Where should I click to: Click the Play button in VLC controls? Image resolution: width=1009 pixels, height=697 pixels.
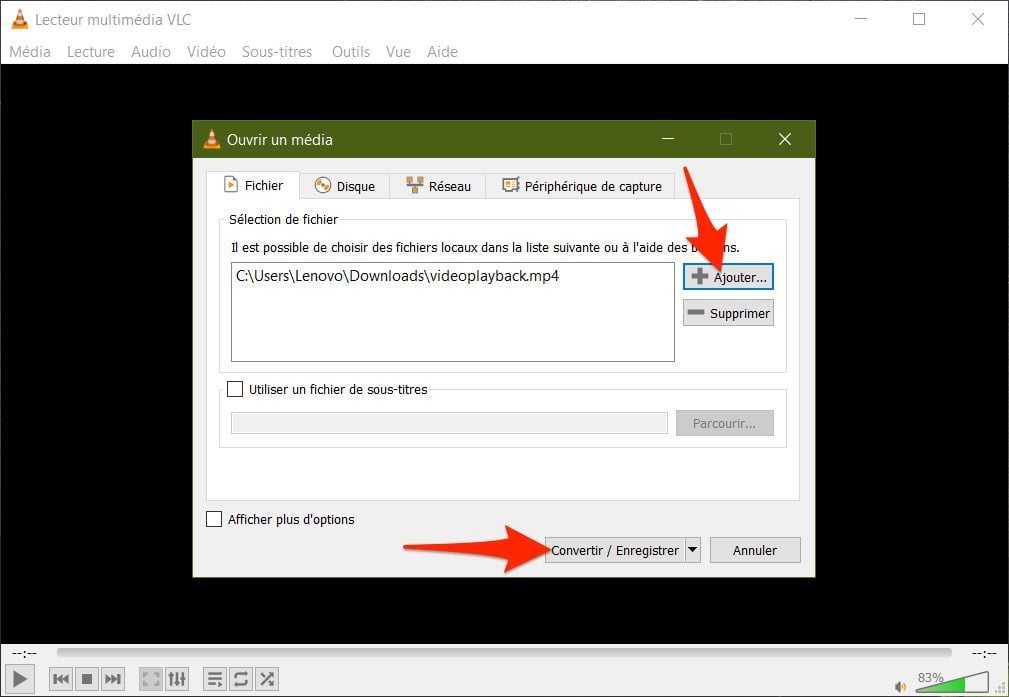pos(20,679)
